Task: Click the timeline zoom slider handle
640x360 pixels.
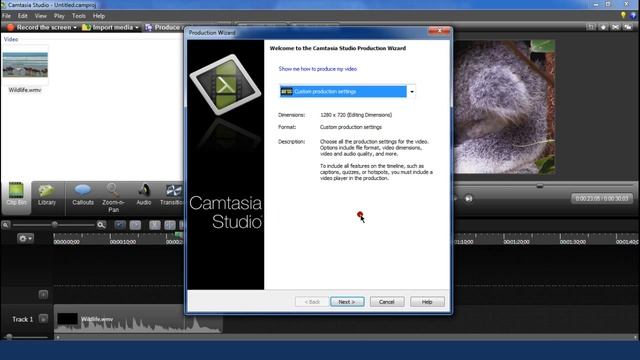Action: (54, 224)
